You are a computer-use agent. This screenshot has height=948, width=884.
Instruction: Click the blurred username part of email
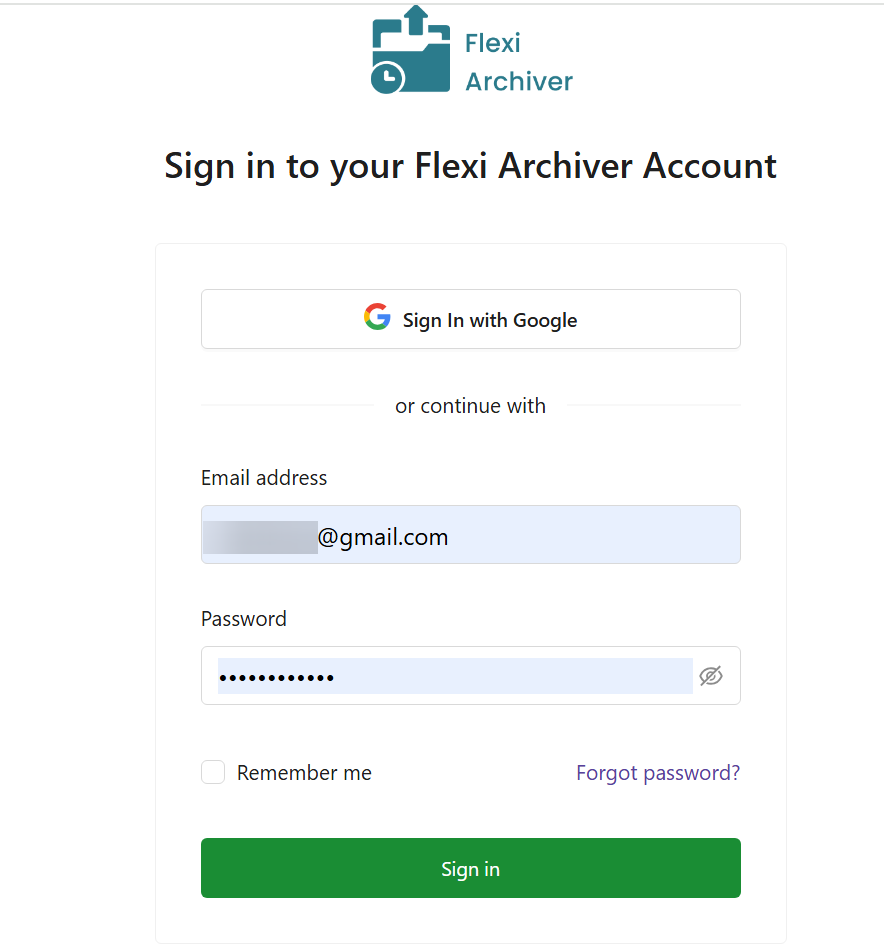tap(260, 537)
